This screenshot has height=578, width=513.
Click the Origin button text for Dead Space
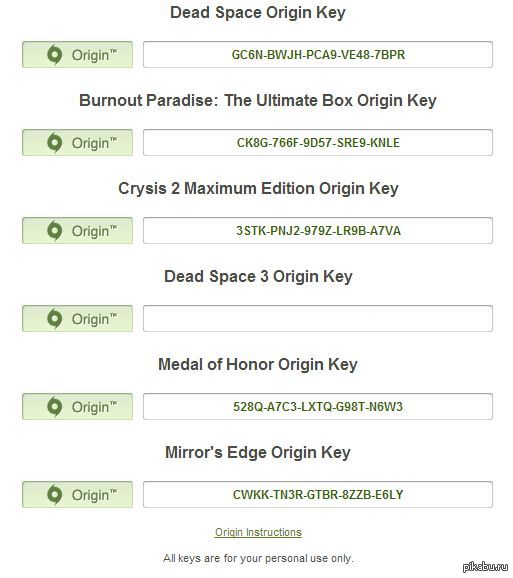[x=94, y=56]
